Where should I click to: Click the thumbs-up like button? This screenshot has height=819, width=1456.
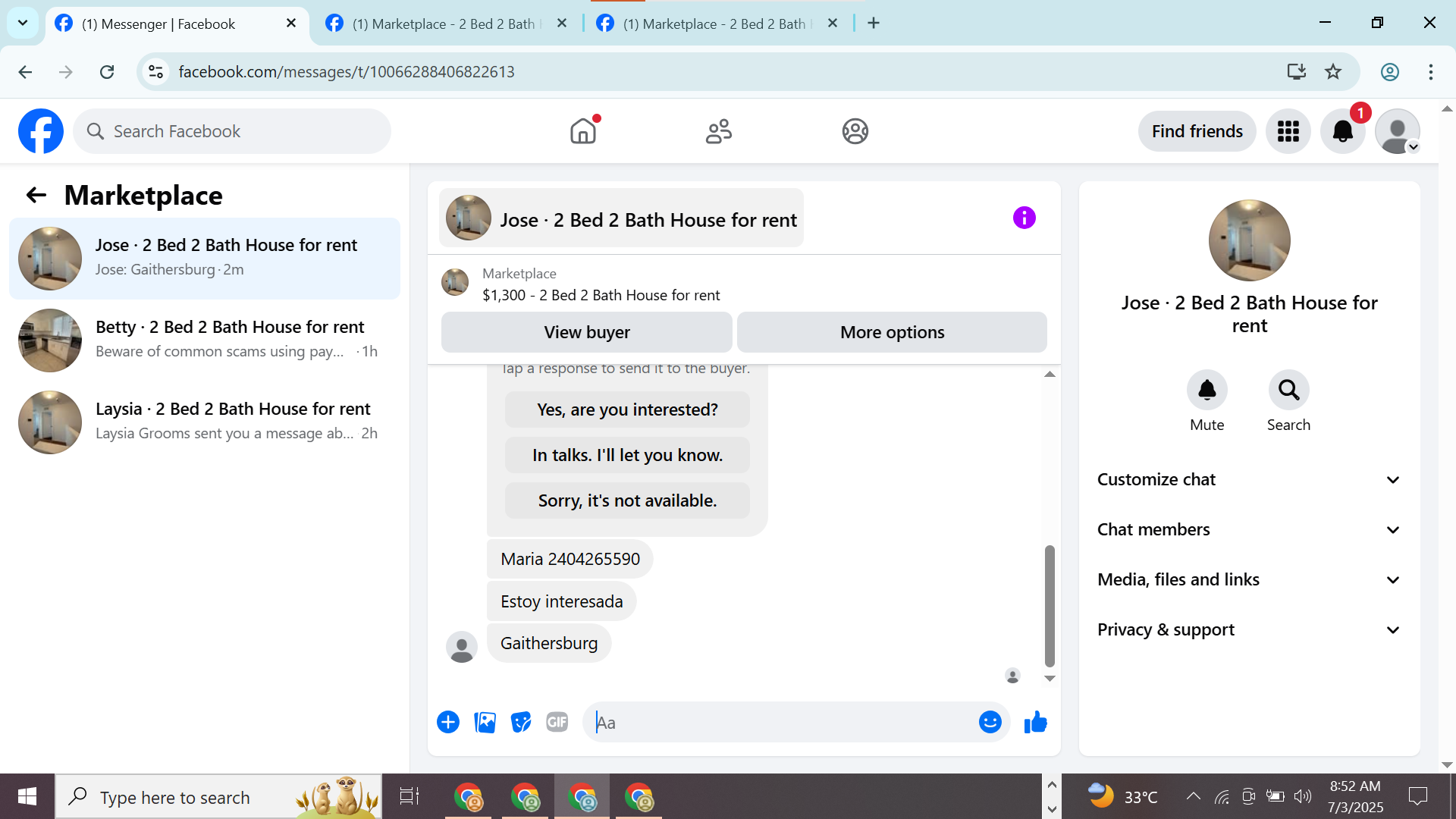tap(1035, 723)
